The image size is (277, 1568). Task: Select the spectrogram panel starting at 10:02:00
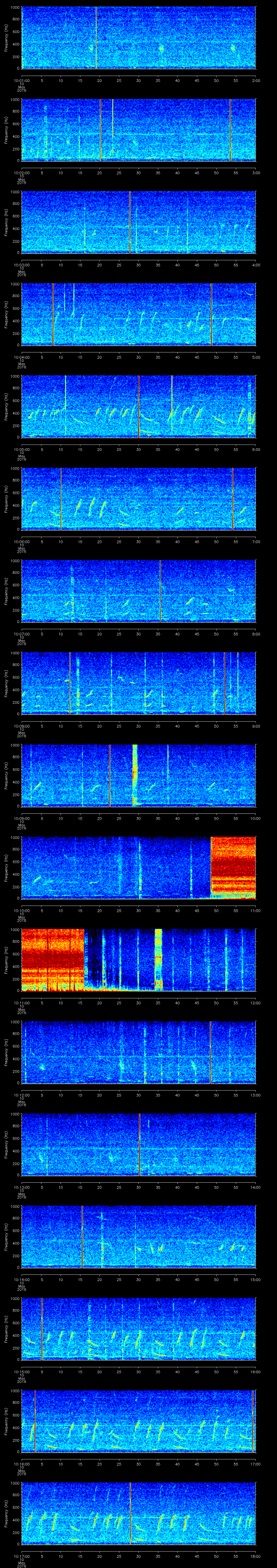(x=139, y=130)
